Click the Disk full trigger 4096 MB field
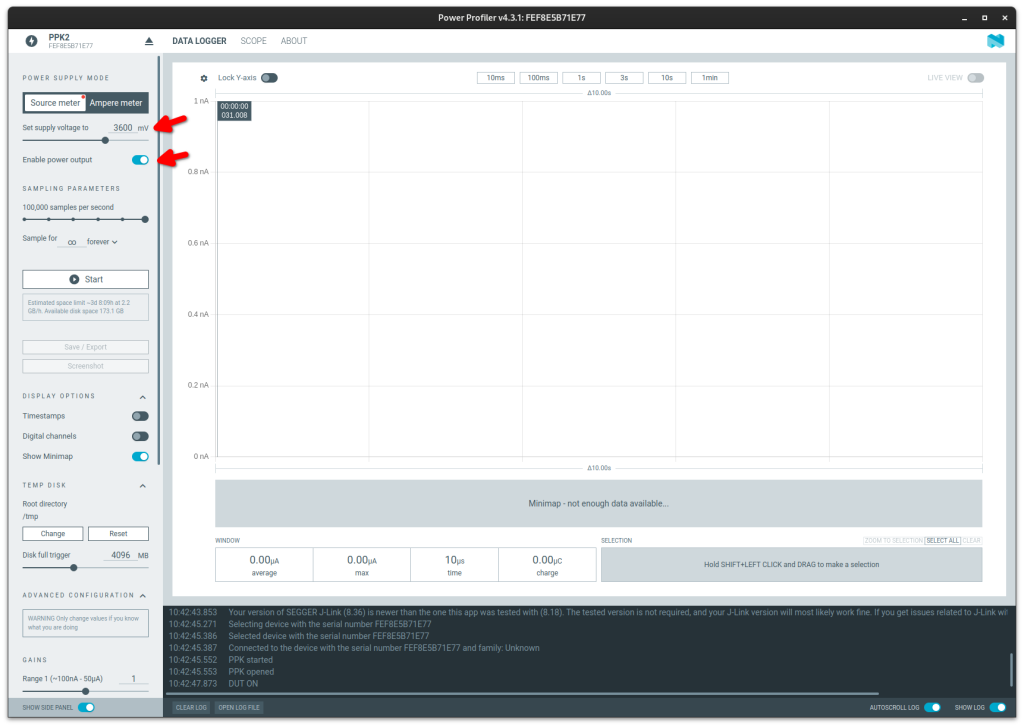The width and height of the screenshot is (1024, 727). tap(120, 555)
